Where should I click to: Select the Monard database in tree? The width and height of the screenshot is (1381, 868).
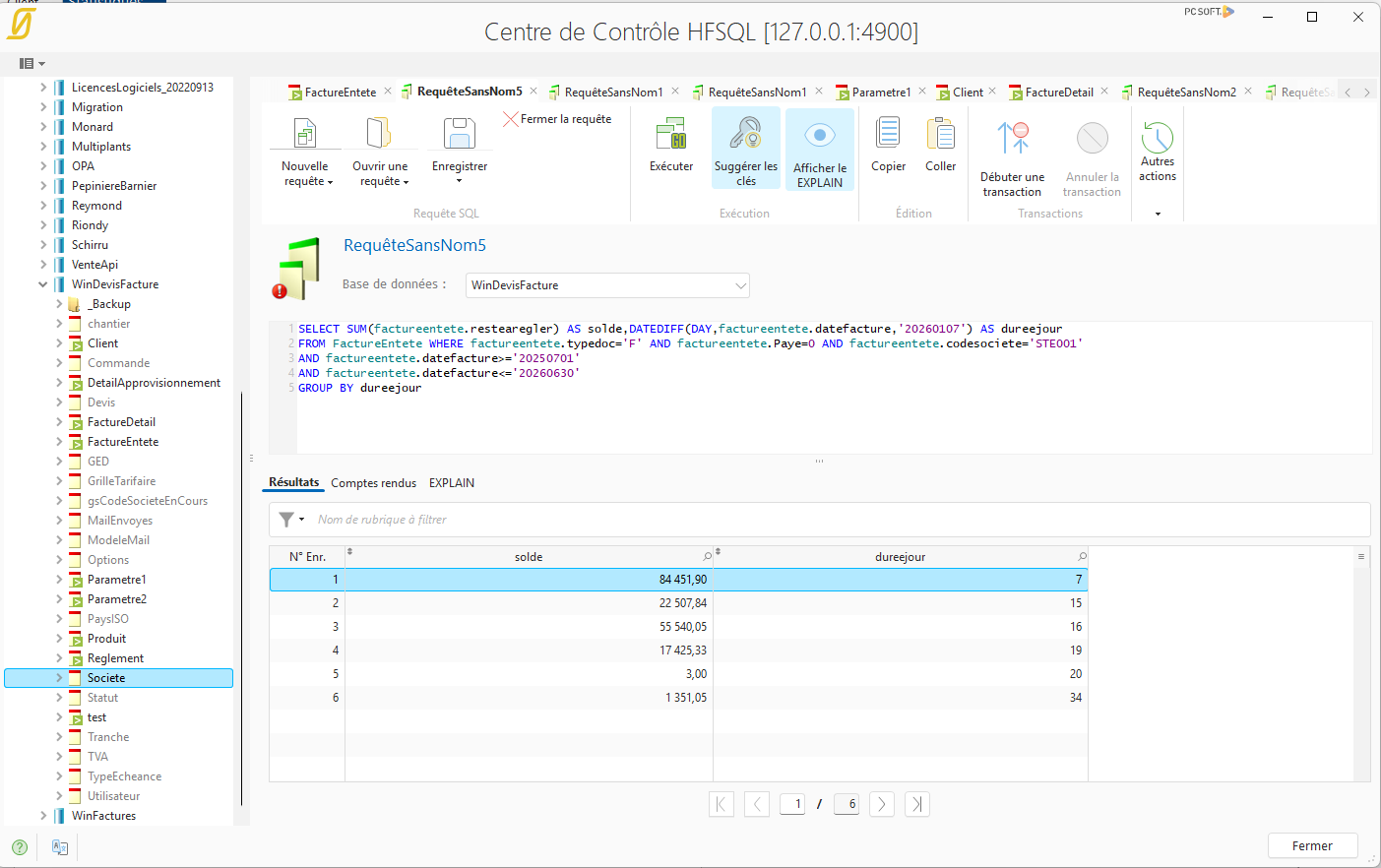tap(93, 127)
